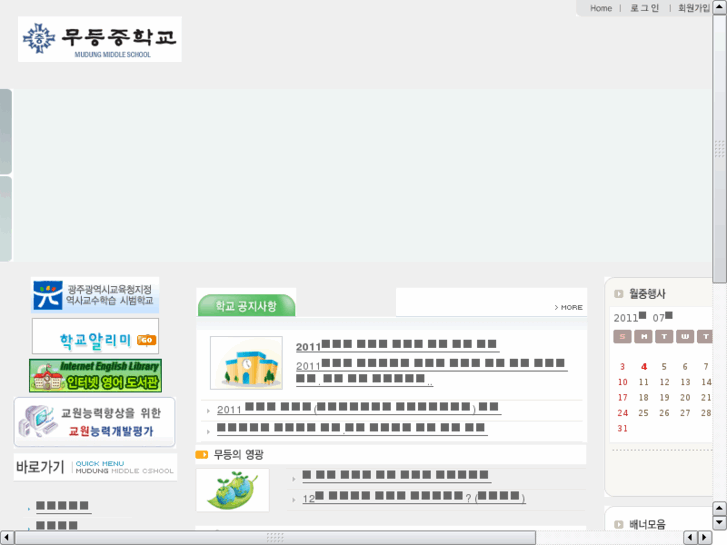Click the Wednesday W column header
Image resolution: width=727 pixels, height=545 pixels.
[x=685, y=336]
